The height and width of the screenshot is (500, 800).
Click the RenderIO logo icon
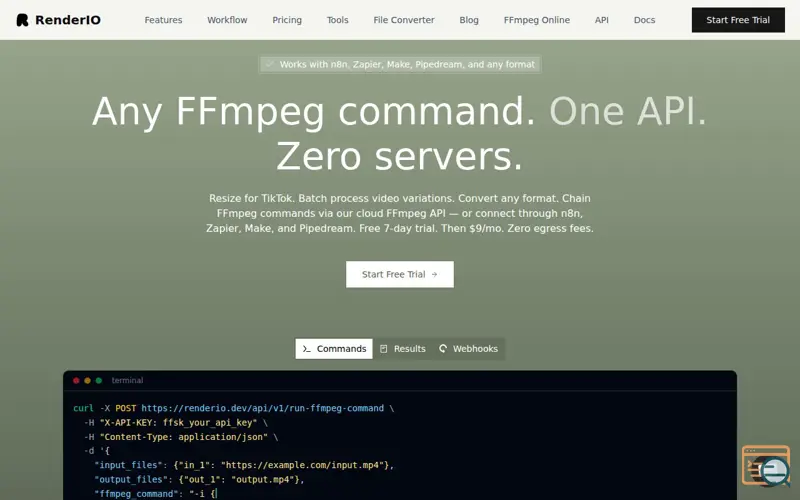coord(22,20)
